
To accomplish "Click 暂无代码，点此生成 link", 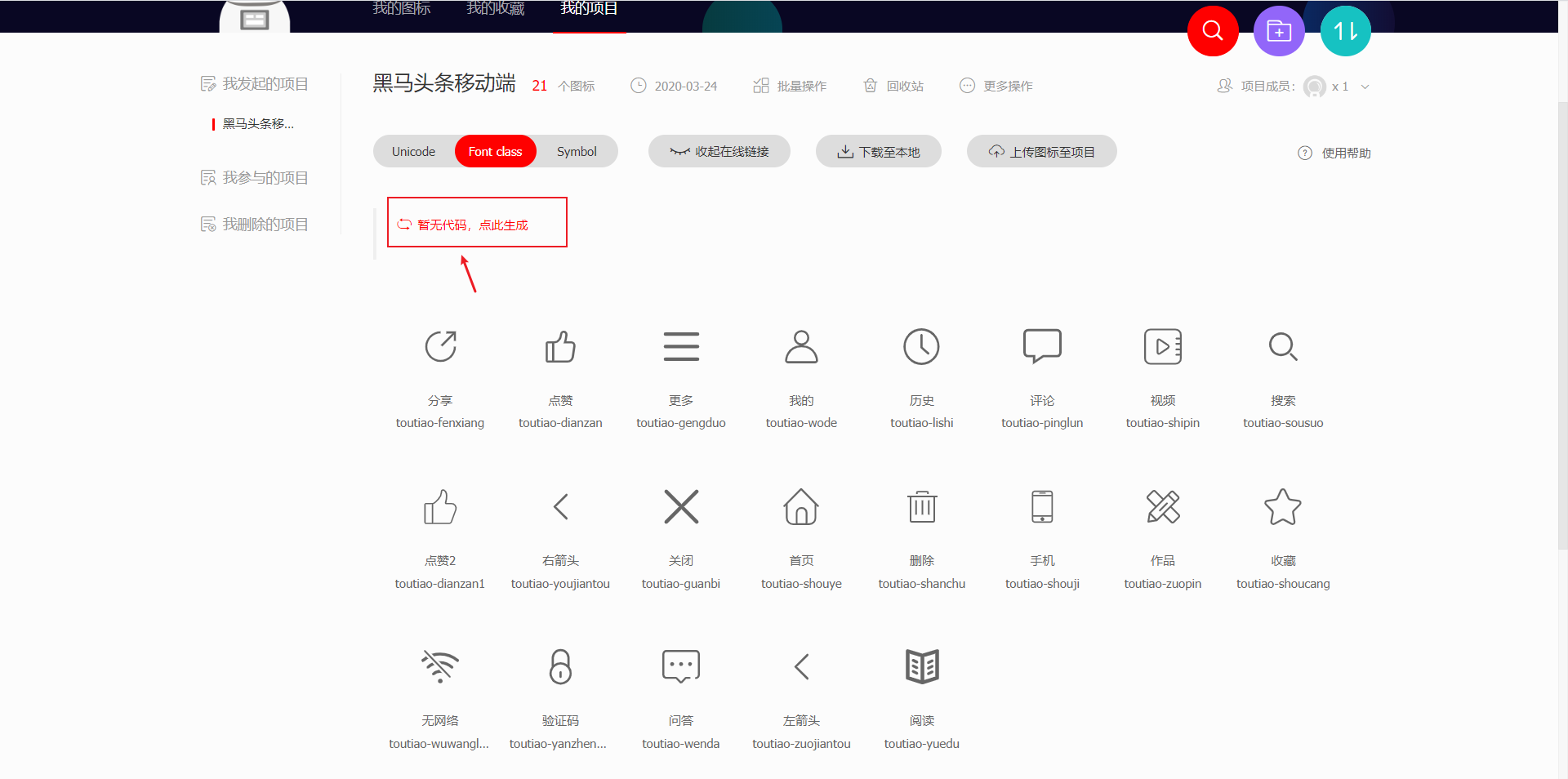I will tap(463, 225).
